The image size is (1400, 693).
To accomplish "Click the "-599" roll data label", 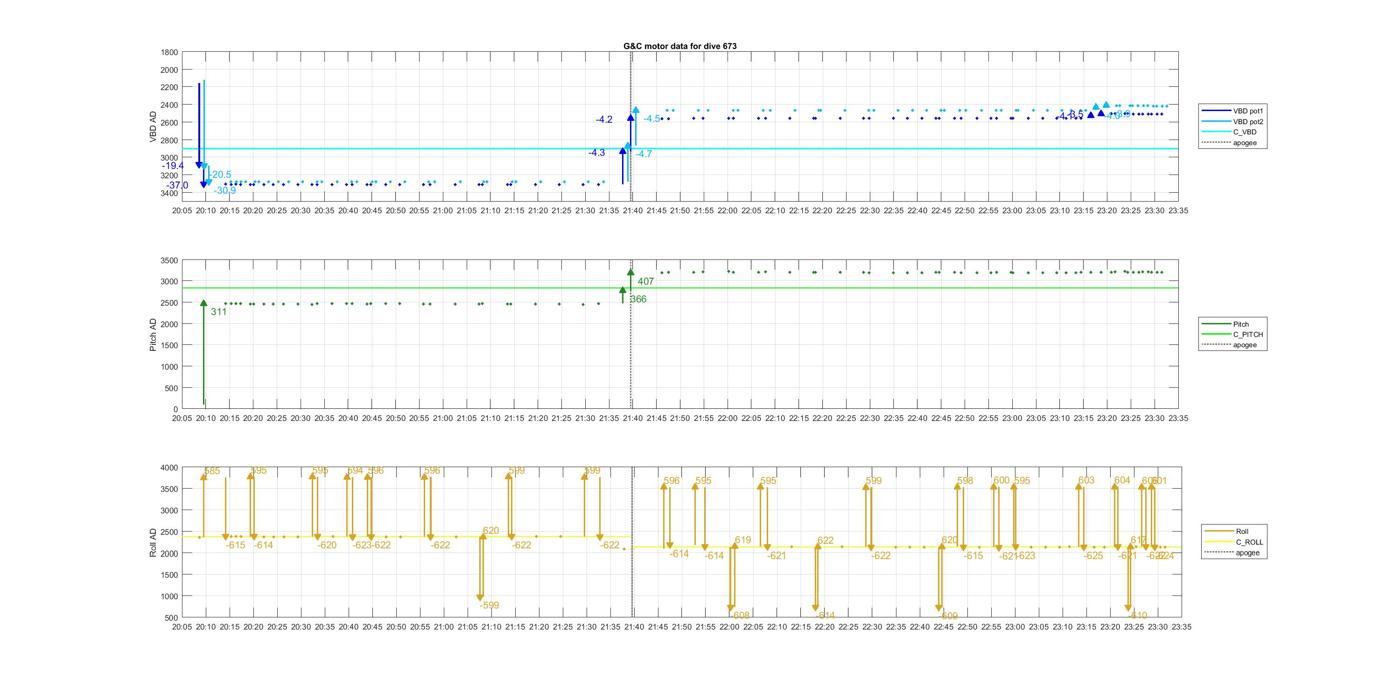I will pyautogui.click(x=489, y=605).
